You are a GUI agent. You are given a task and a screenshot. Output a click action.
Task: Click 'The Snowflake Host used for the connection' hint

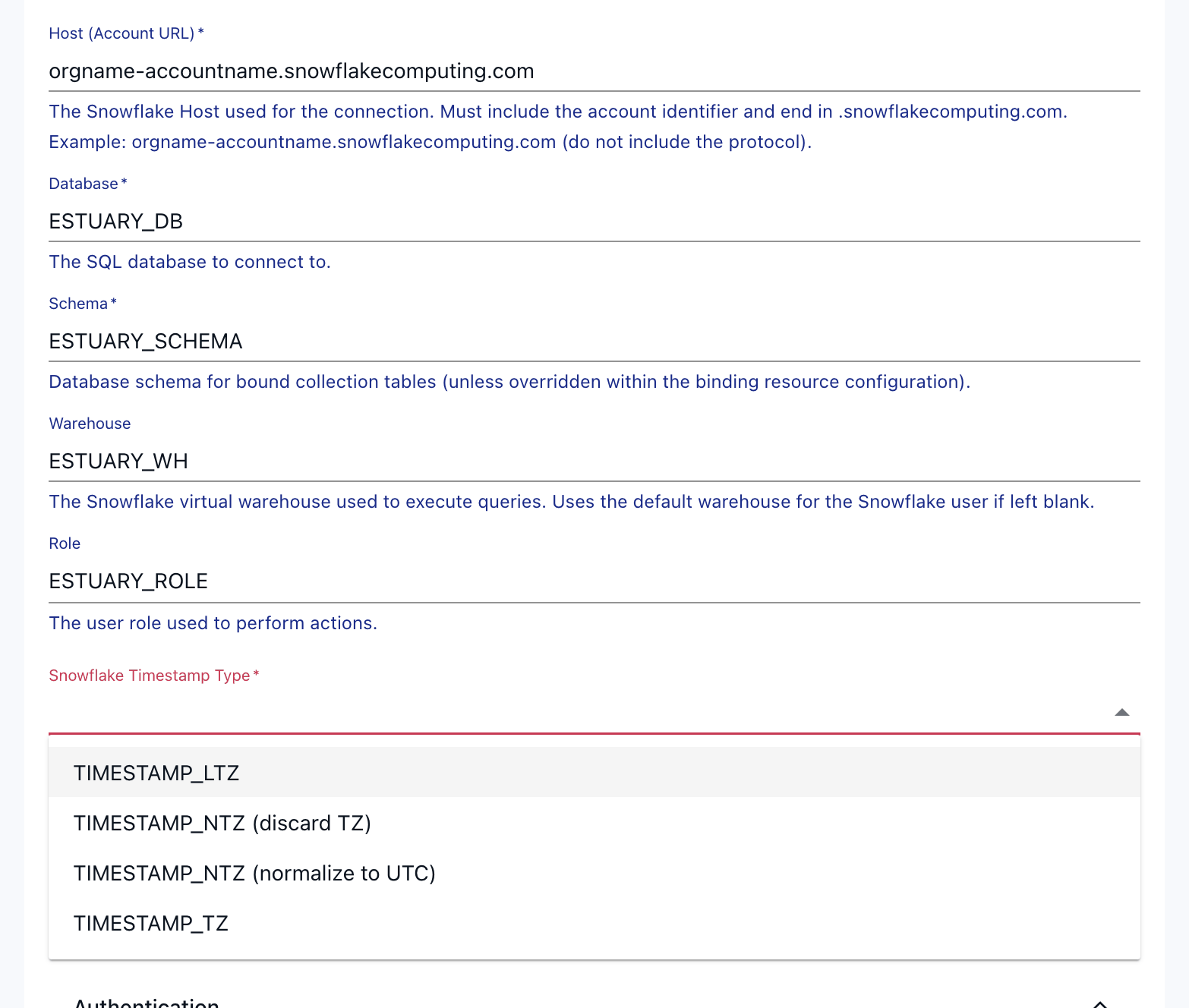[558, 112]
